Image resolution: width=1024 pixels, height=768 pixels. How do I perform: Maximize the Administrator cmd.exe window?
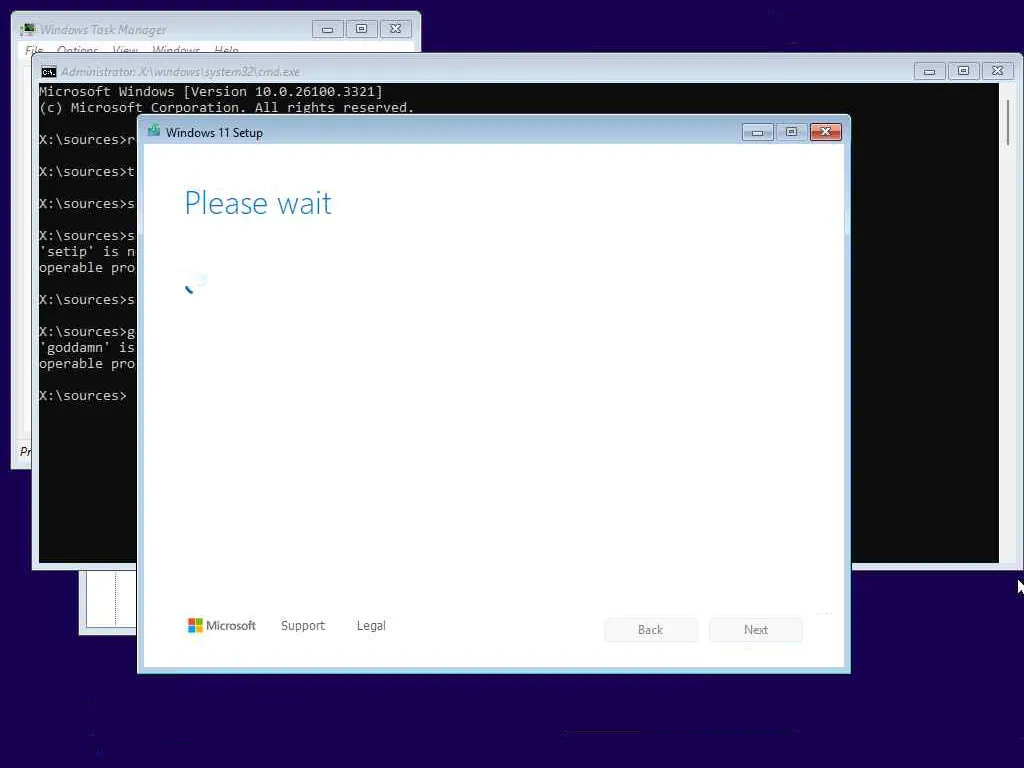(x=963, y=71)
